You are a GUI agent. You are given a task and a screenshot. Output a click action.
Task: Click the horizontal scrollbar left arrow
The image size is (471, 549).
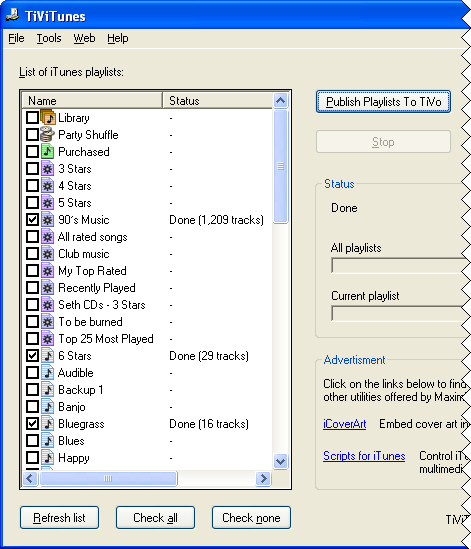pos(30,478)
